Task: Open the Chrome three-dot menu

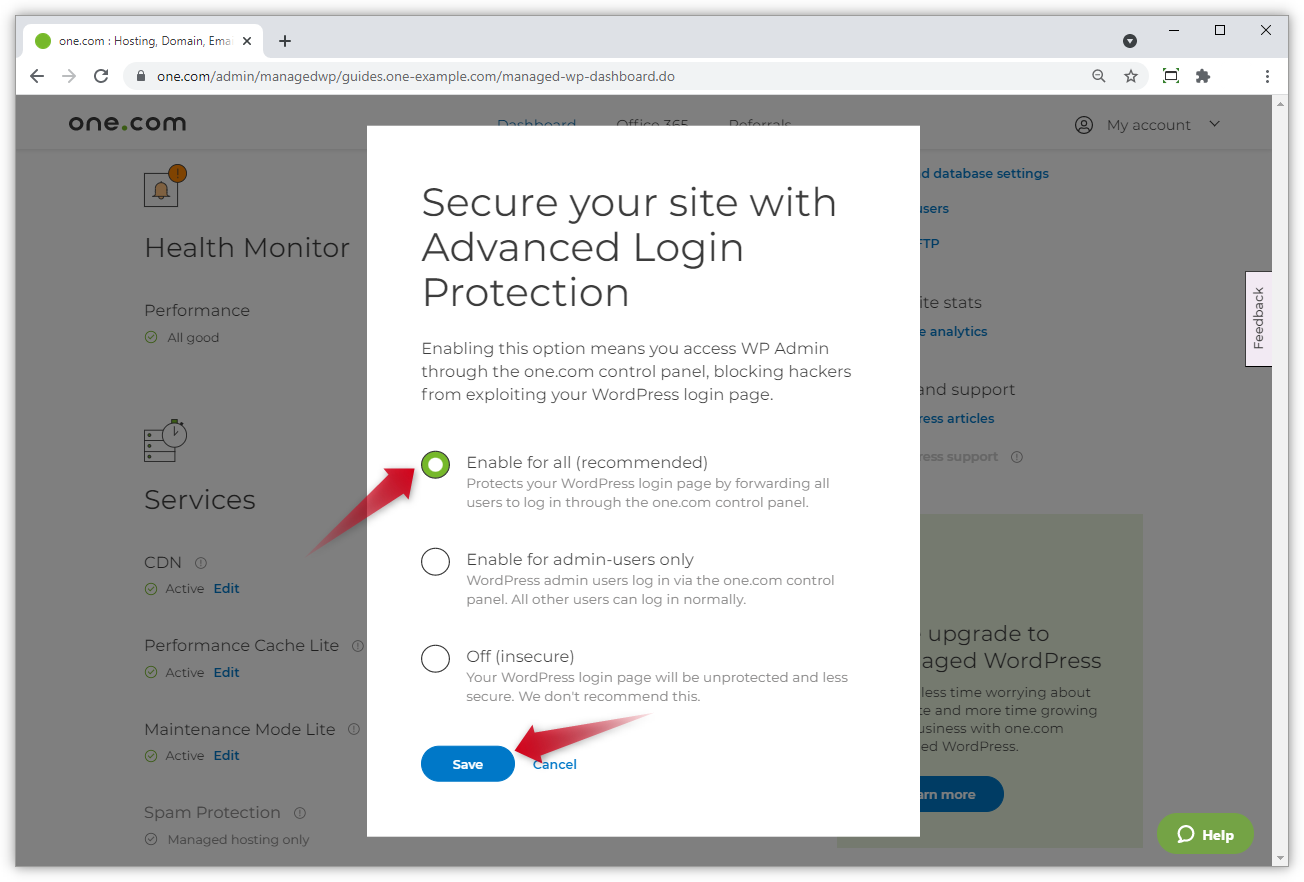Action: pyautogui.click(x=1267, y=76)
